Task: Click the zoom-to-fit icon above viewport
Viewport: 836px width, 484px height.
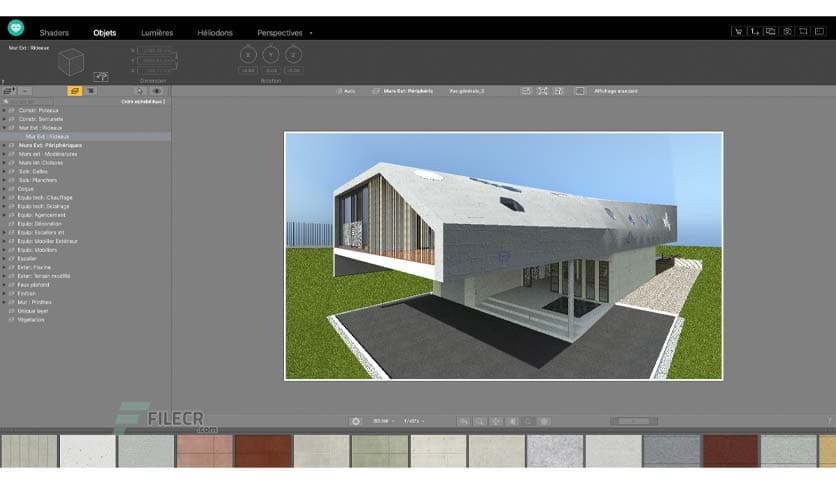Action: pos(542,91)
